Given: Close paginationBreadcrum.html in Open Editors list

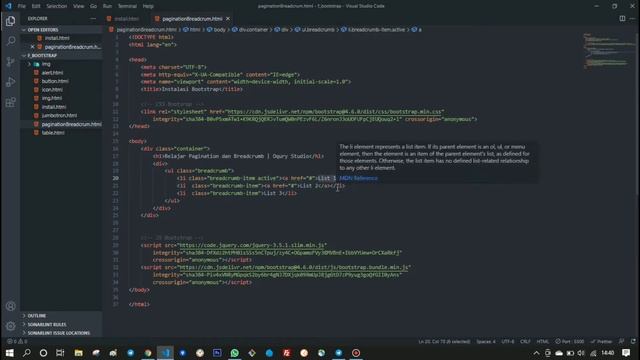Looking at the screenshot, I should tap(33, 47).
